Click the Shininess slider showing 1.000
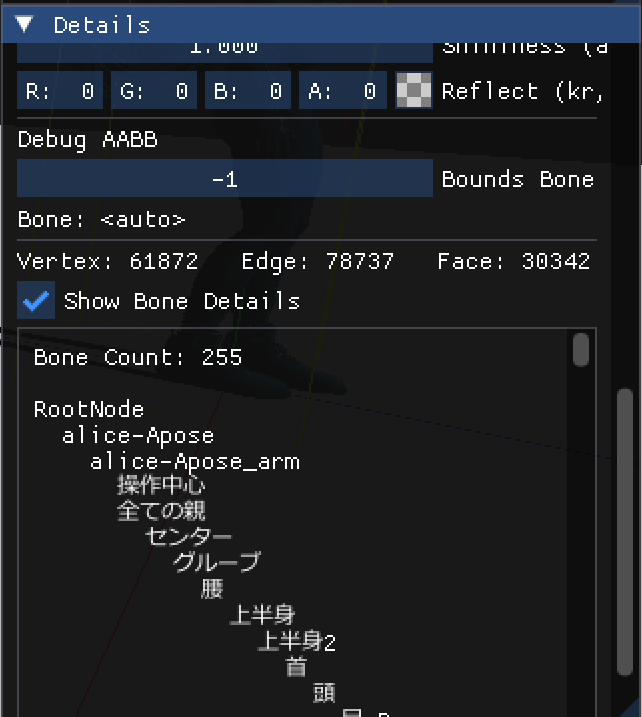Viewport: 642px width, 717px height. [225, 52]
